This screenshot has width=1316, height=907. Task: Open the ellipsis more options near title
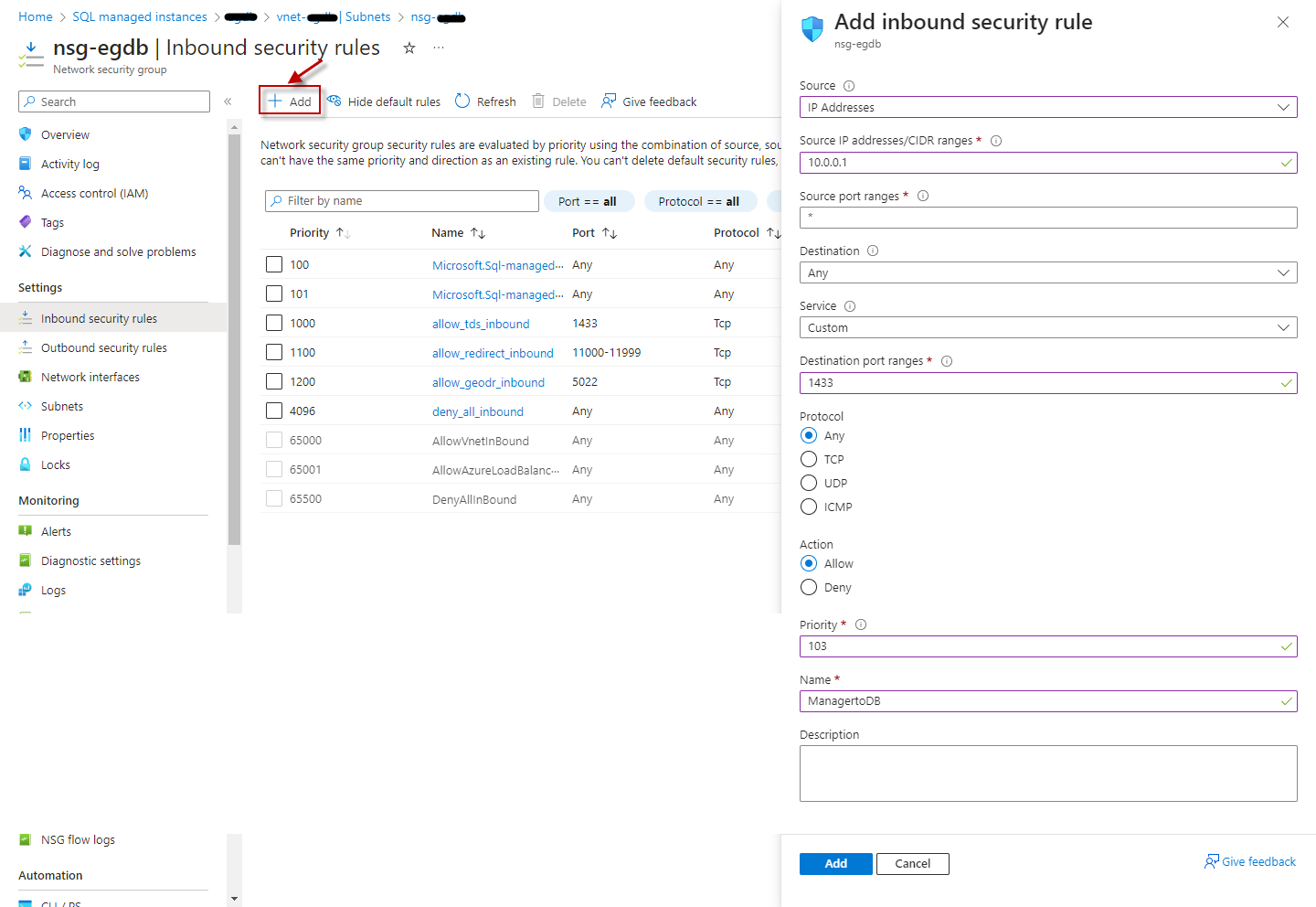point(439,48)
